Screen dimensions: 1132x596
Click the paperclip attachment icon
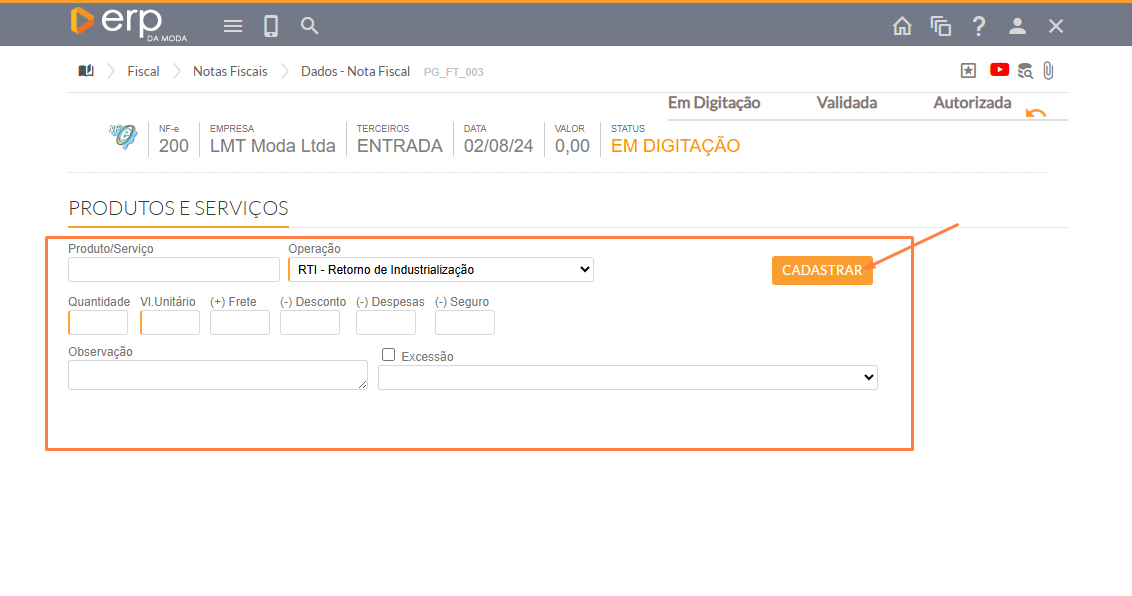(x=1048, y=71)
